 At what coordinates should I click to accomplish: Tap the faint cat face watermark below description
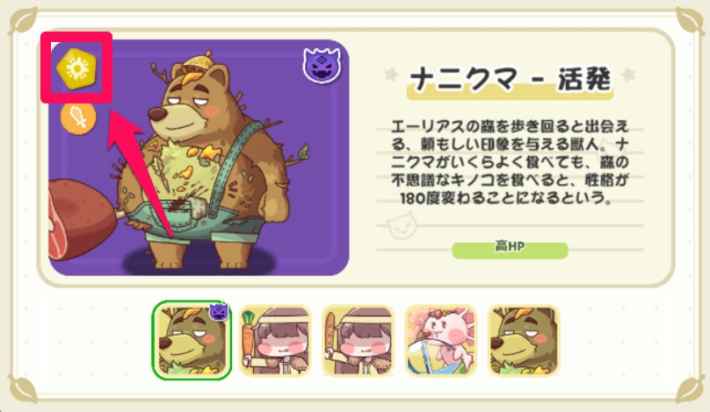coord(402,225)
